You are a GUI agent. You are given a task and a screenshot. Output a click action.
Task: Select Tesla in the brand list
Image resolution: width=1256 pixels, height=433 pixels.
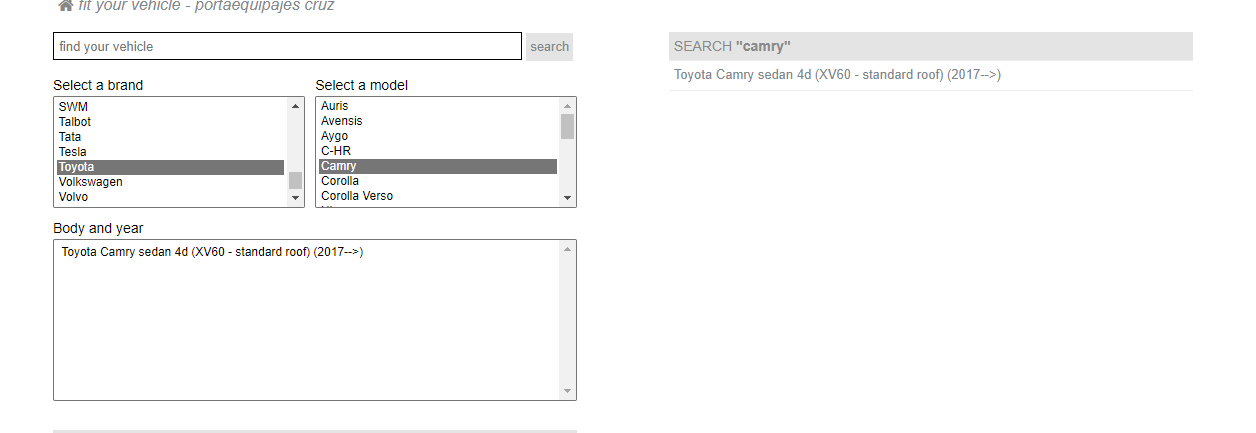(x=170, y=152)
